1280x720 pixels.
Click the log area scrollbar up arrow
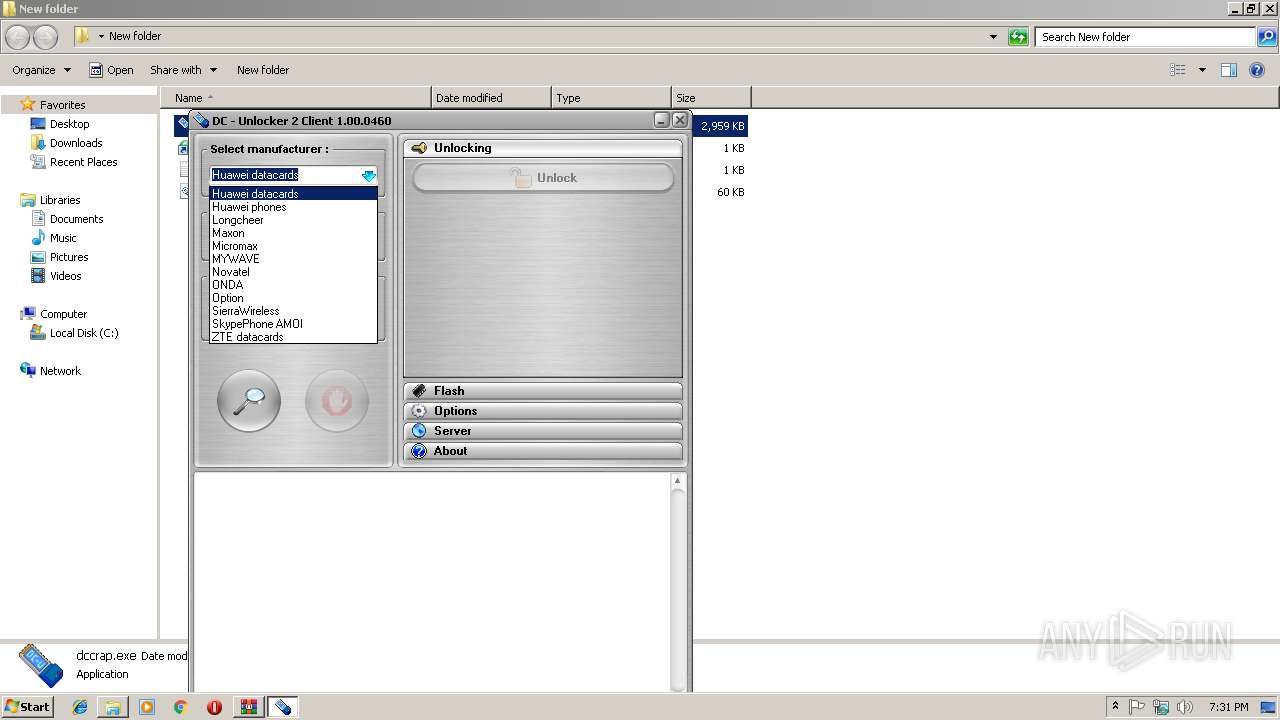[678, 481]
